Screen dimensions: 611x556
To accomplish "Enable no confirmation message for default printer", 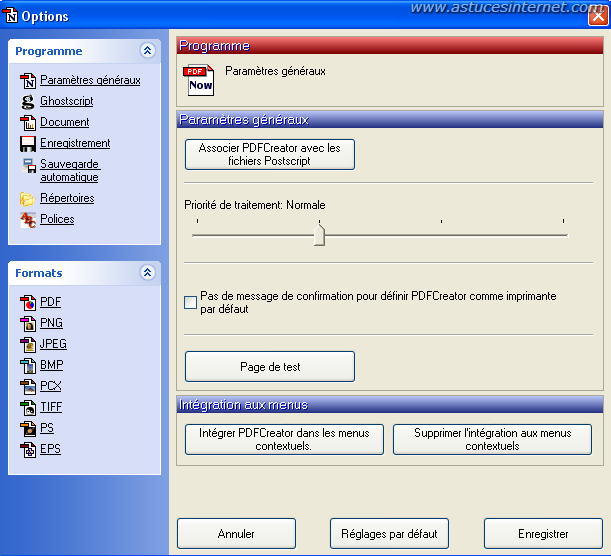I will point(190,302).
